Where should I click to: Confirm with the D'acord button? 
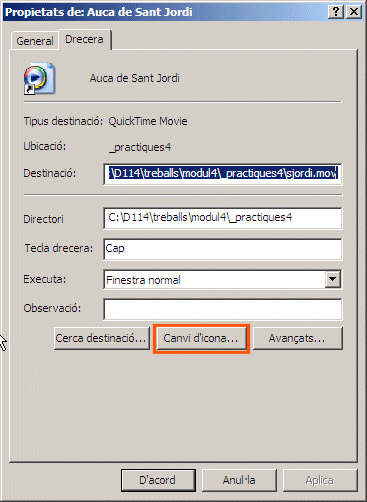point(158,480)
